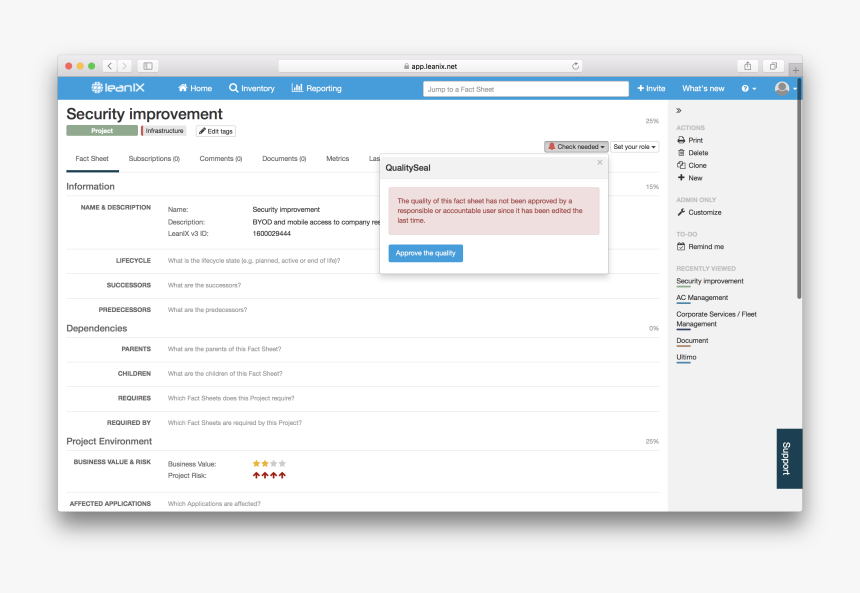Open the user avatar menu
This screenshot has height=593, width=860.
click(785, 88)
